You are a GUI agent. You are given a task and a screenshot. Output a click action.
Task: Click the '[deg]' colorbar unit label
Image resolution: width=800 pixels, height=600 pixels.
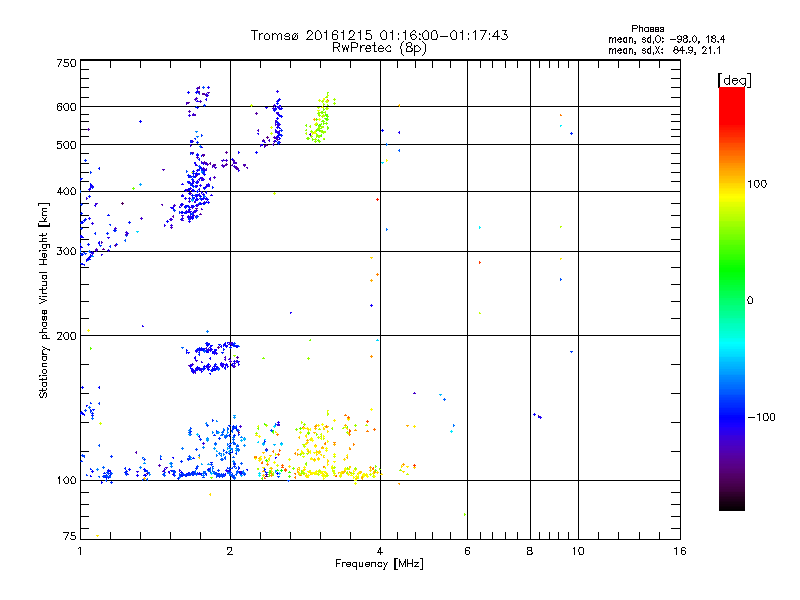pyautogui.click(x=734, y=80)
